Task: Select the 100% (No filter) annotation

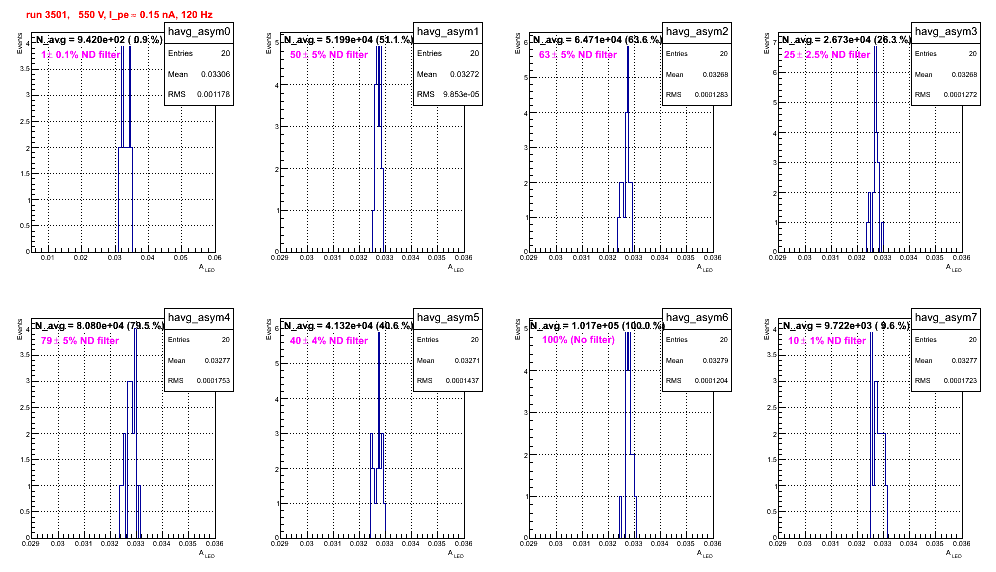Action: click(579, 340)
